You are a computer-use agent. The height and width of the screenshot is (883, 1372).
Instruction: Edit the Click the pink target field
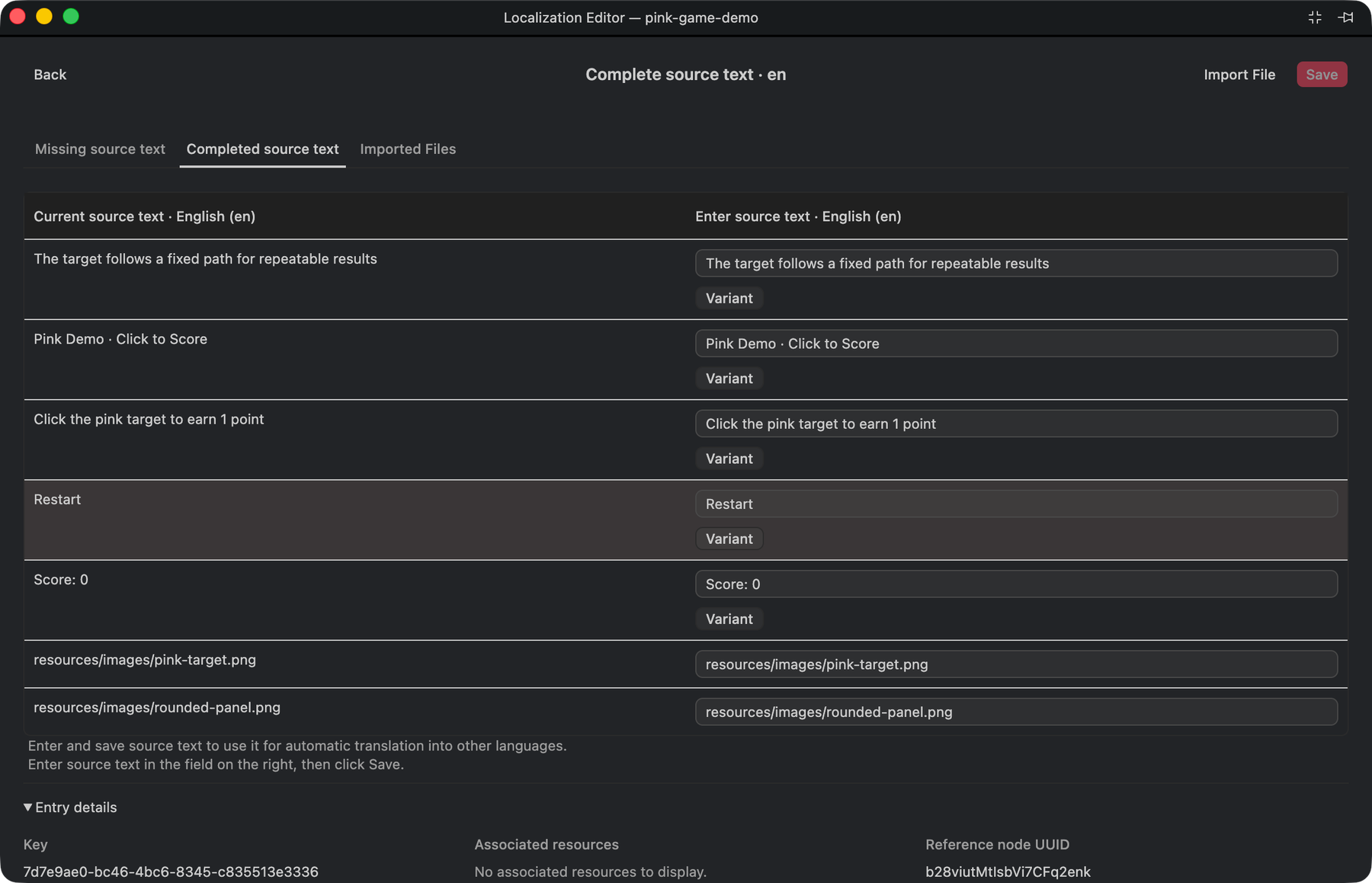[x=1016, y=424]
